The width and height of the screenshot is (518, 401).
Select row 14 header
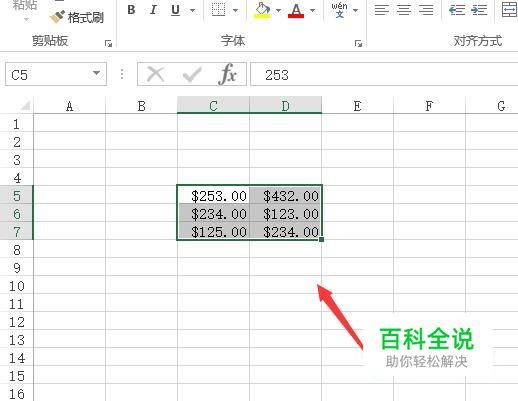[17, 358]
